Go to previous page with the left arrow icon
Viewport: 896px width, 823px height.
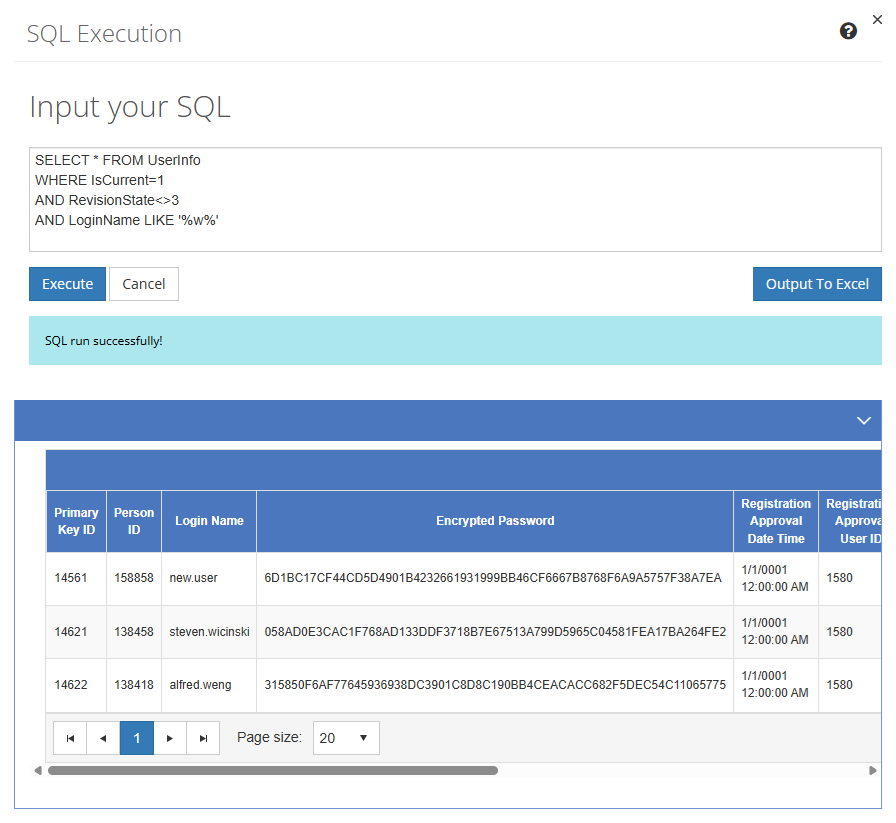(103, 737)
